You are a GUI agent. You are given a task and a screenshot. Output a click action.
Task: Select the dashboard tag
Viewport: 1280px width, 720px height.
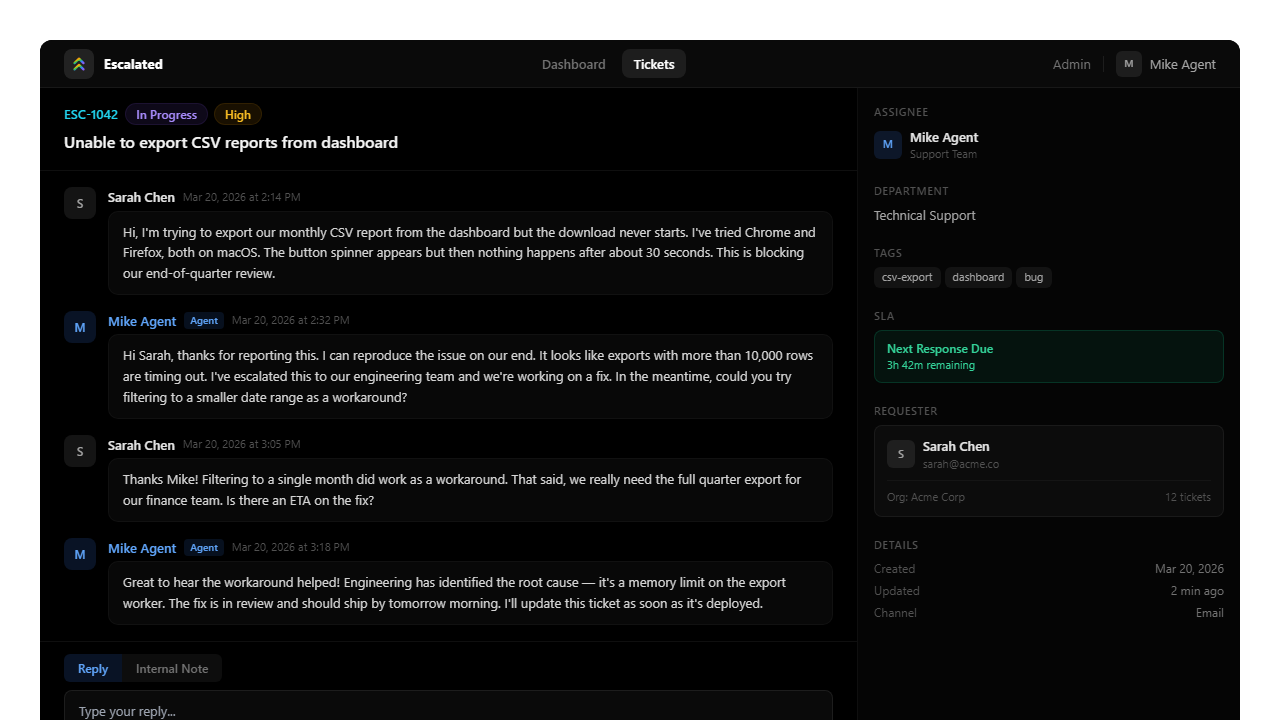tap(978, 277)
